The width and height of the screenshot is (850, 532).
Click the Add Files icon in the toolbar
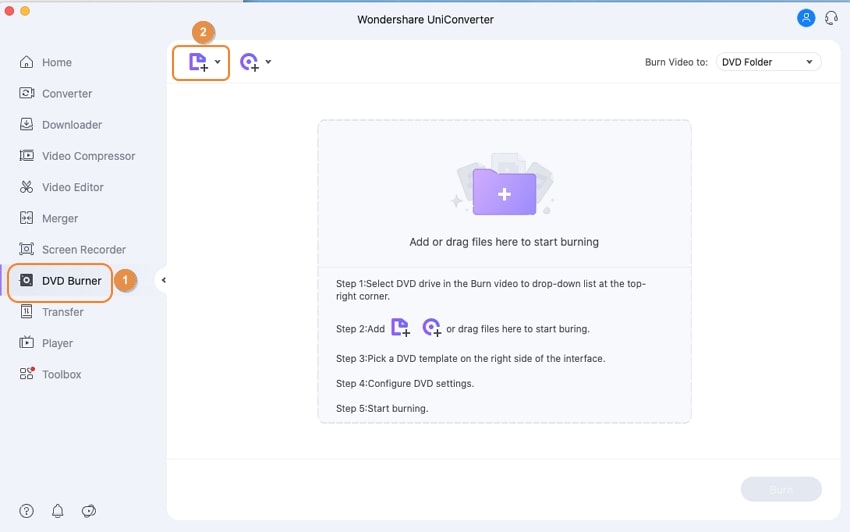click(198, 62)
